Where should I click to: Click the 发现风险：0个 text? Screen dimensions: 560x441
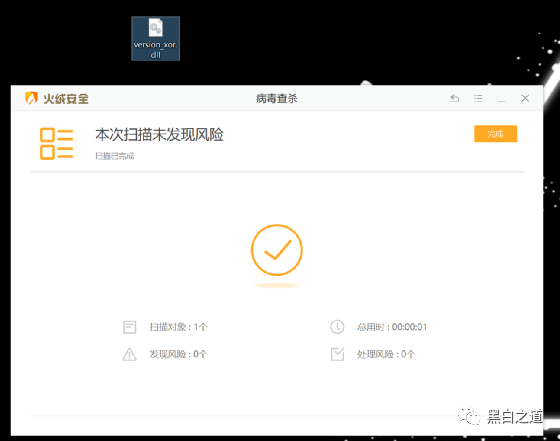tap(178, 354)
